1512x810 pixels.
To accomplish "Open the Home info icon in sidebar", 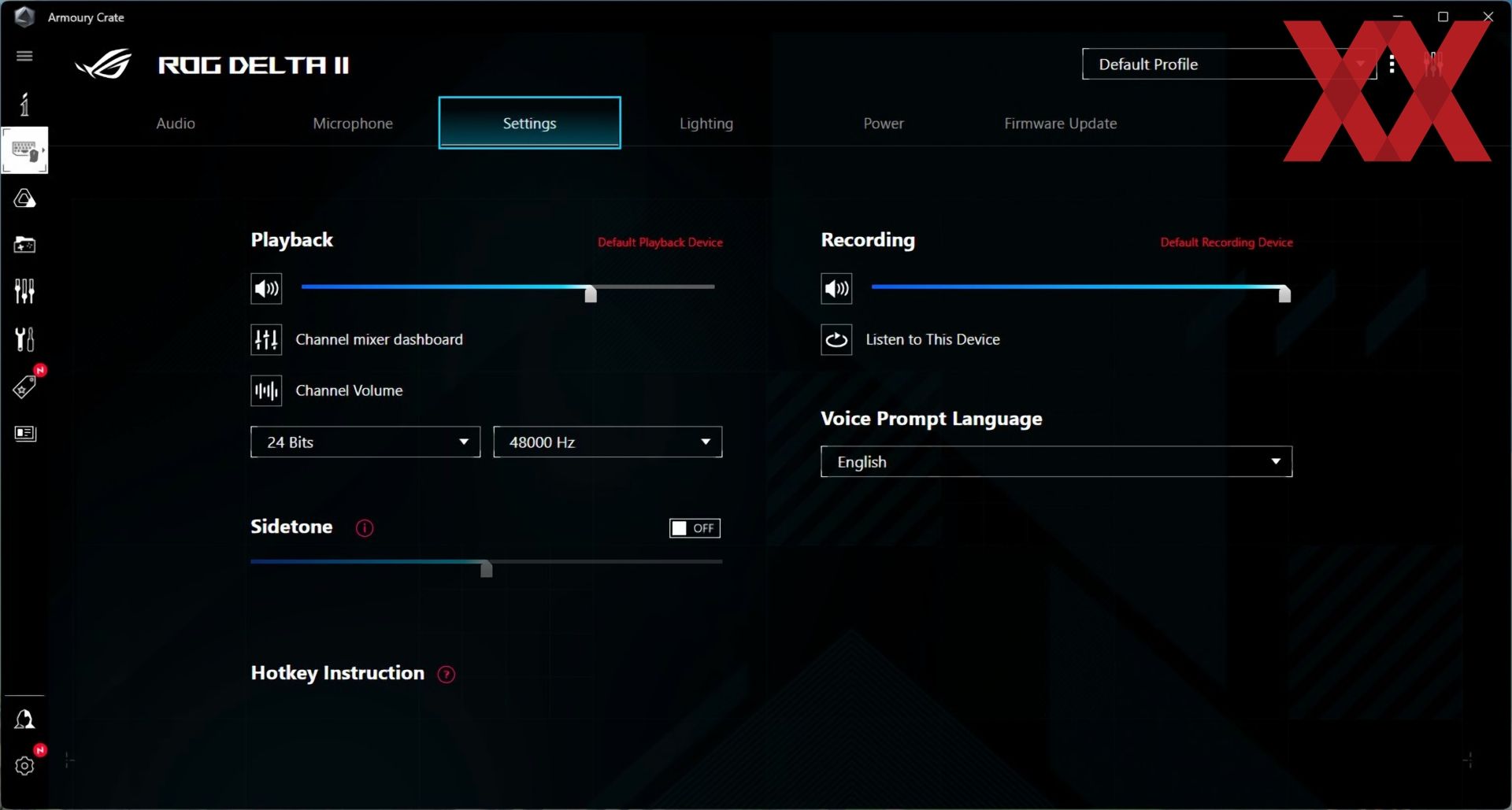I will 24,104.
